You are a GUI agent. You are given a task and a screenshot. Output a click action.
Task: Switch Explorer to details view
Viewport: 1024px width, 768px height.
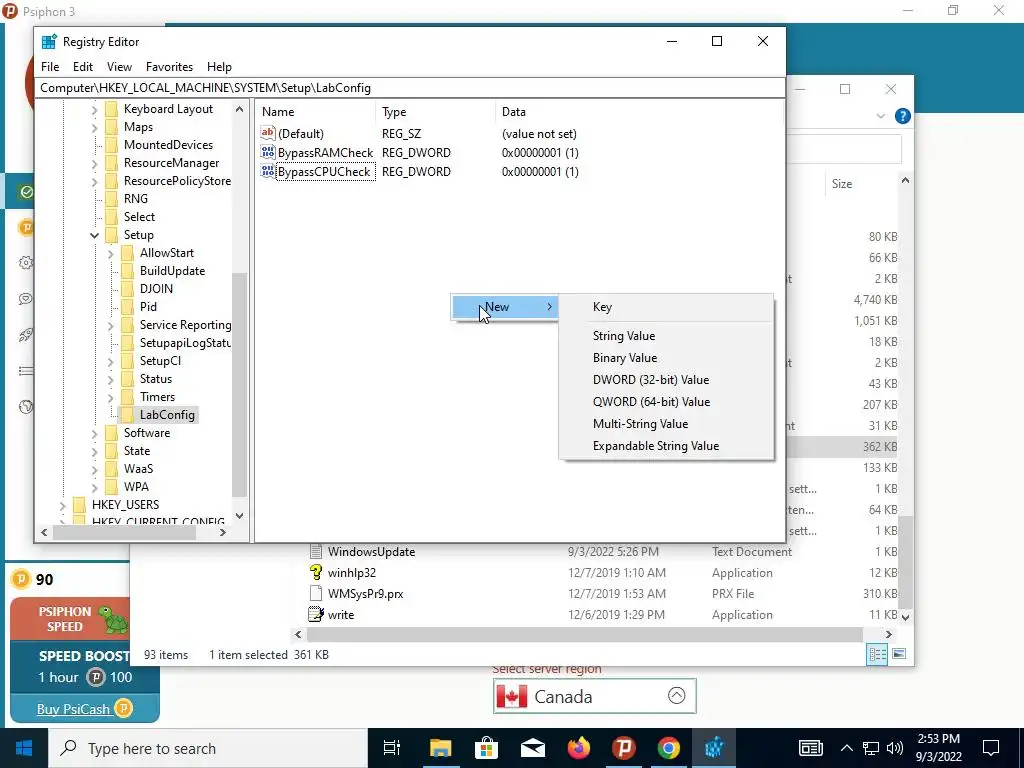[x=877, y=654]
